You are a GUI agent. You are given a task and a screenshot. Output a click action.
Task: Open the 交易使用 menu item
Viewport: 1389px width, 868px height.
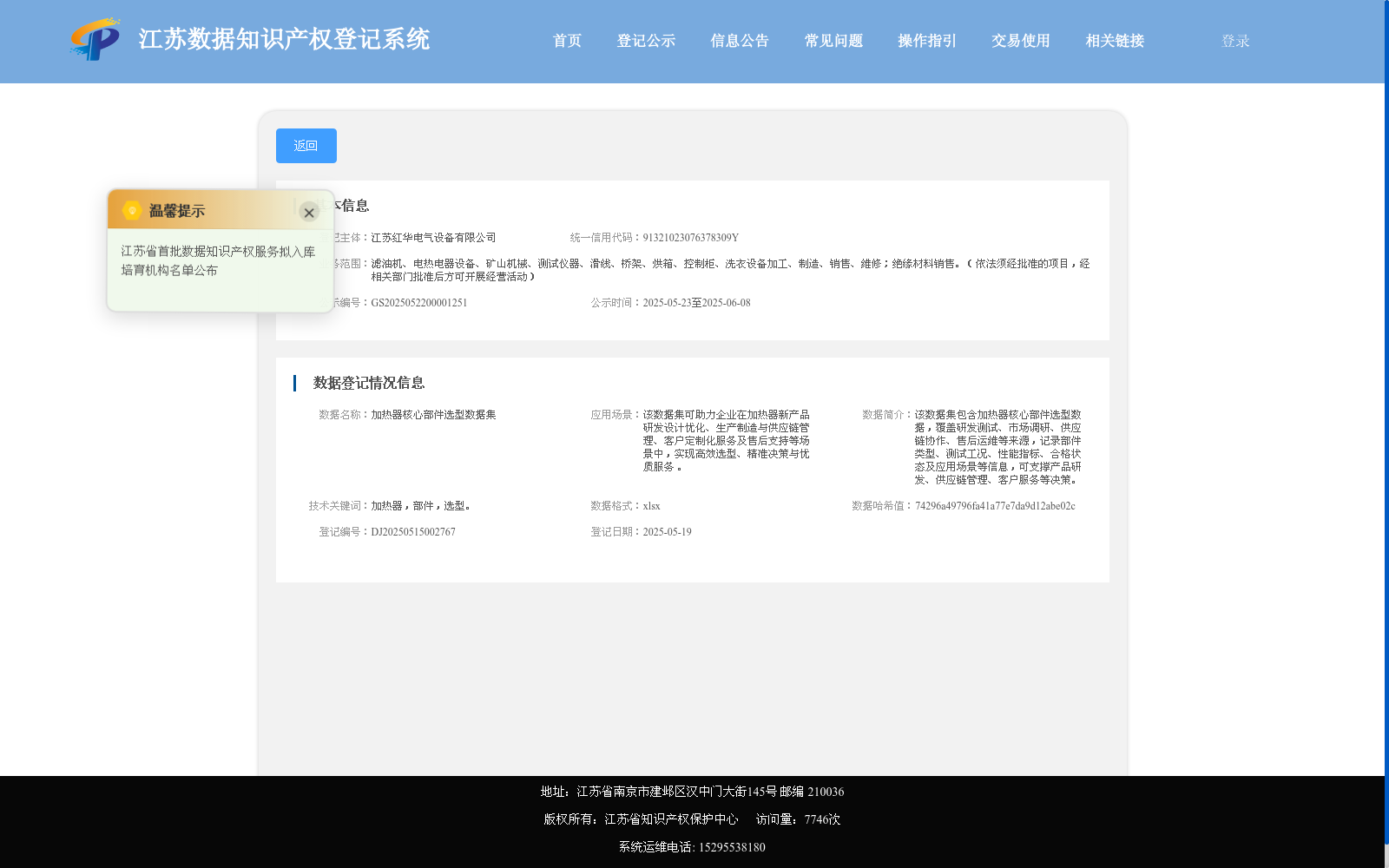click(x=1021, y=41)
